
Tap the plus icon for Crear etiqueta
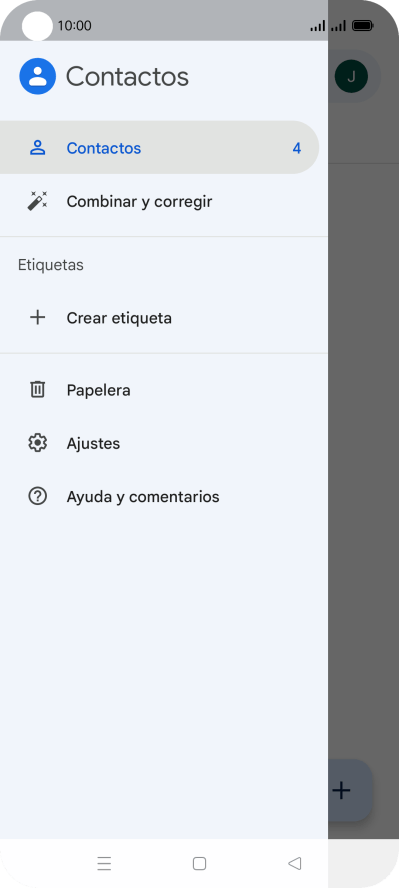click(x=37, y=318)
